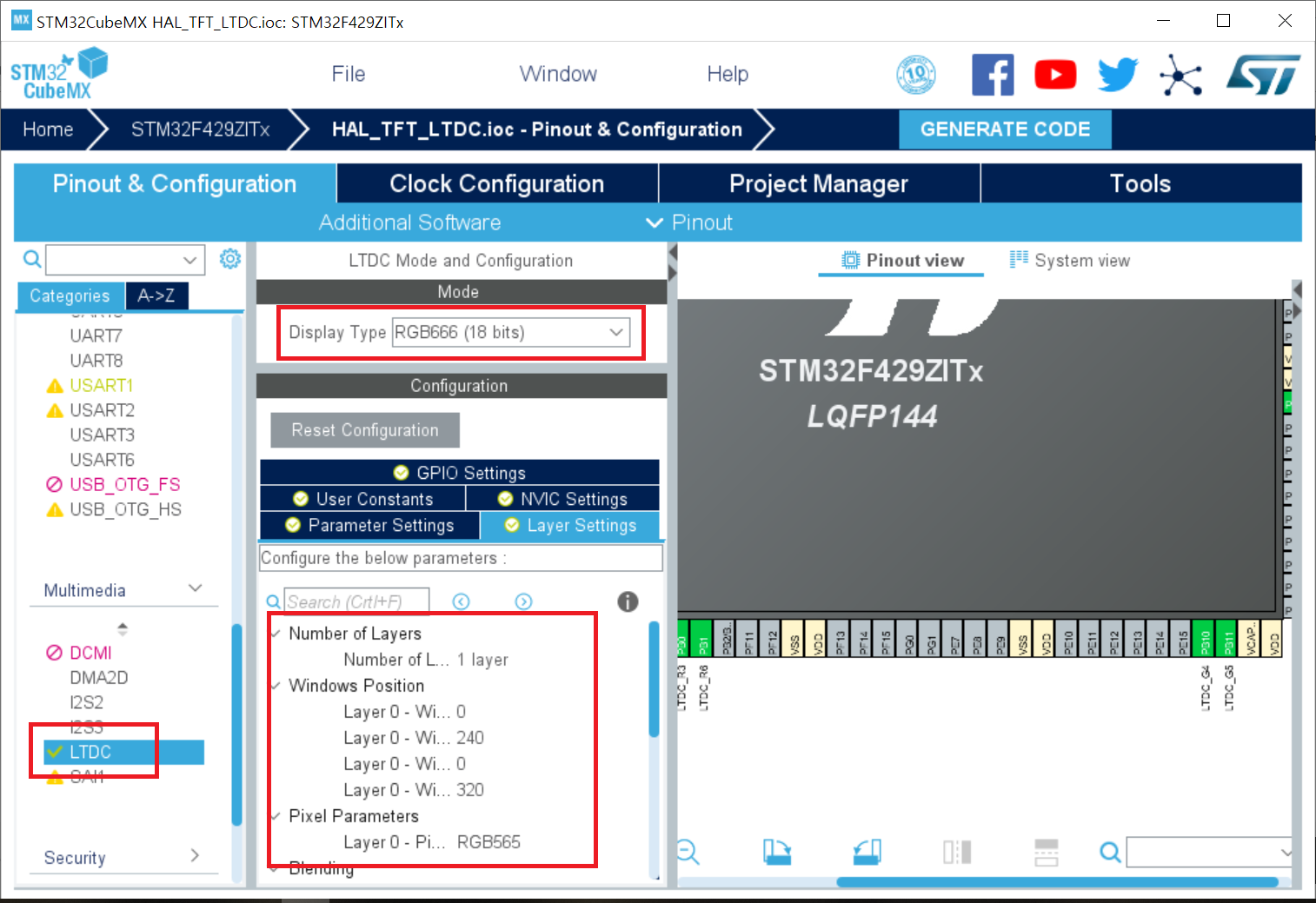This screenshot has height=903, width=1316.
Task: Click the LTDC green checkmark icon
Action: (55, 752)
